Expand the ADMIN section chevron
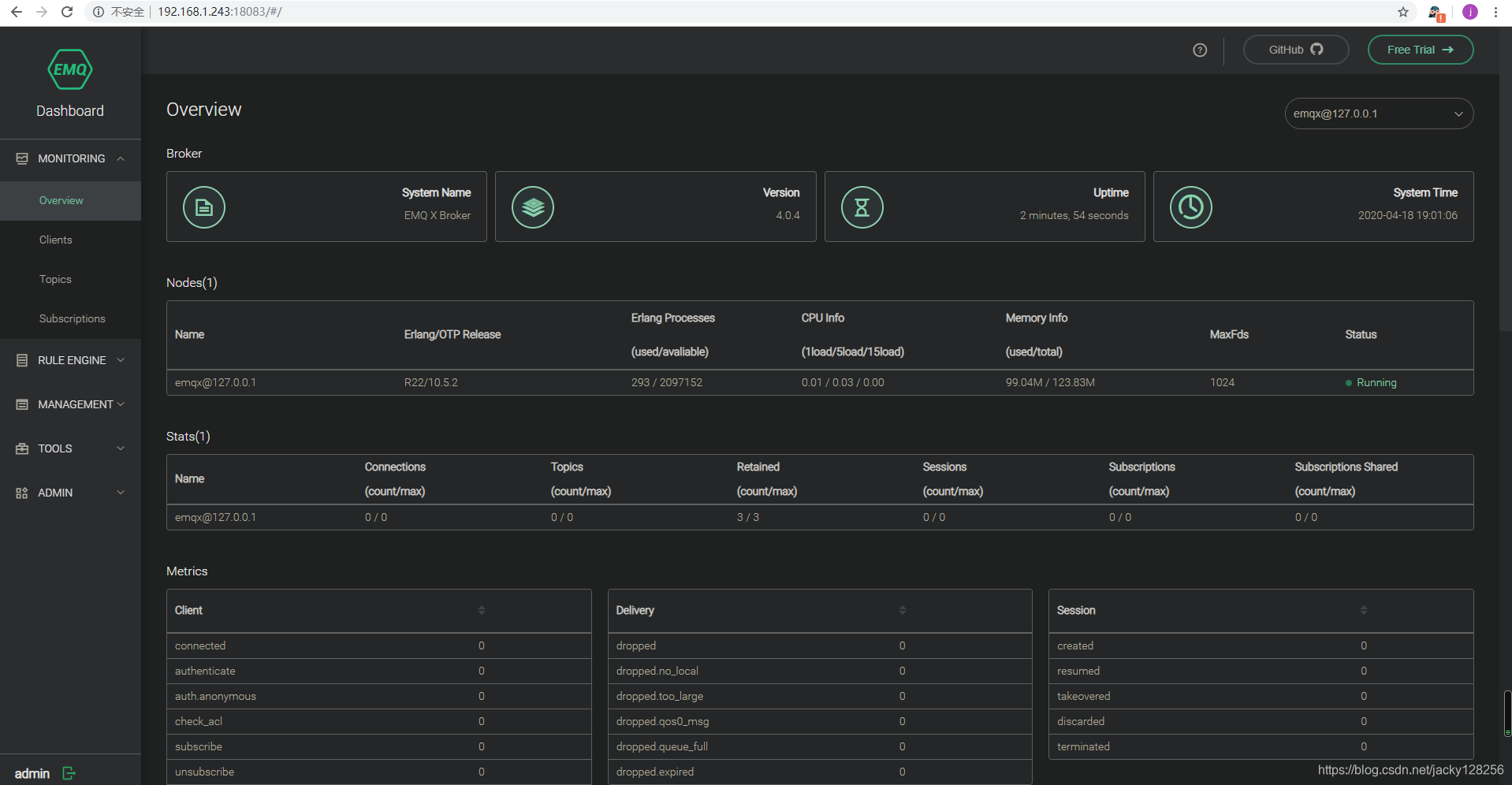This screenshot has width=1512, height=785. point(121,493)
